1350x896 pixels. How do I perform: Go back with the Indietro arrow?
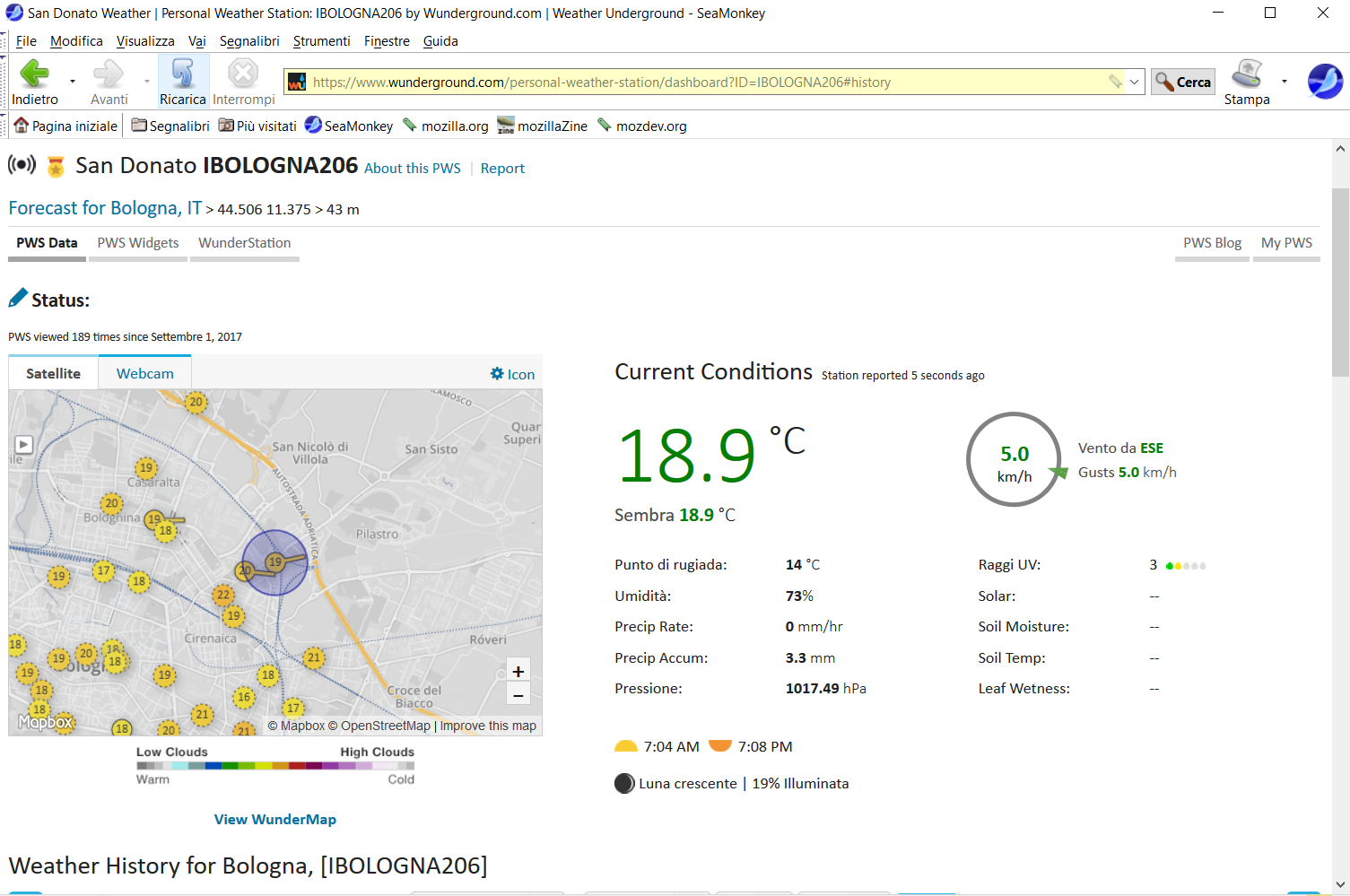[x=34, y=74]
